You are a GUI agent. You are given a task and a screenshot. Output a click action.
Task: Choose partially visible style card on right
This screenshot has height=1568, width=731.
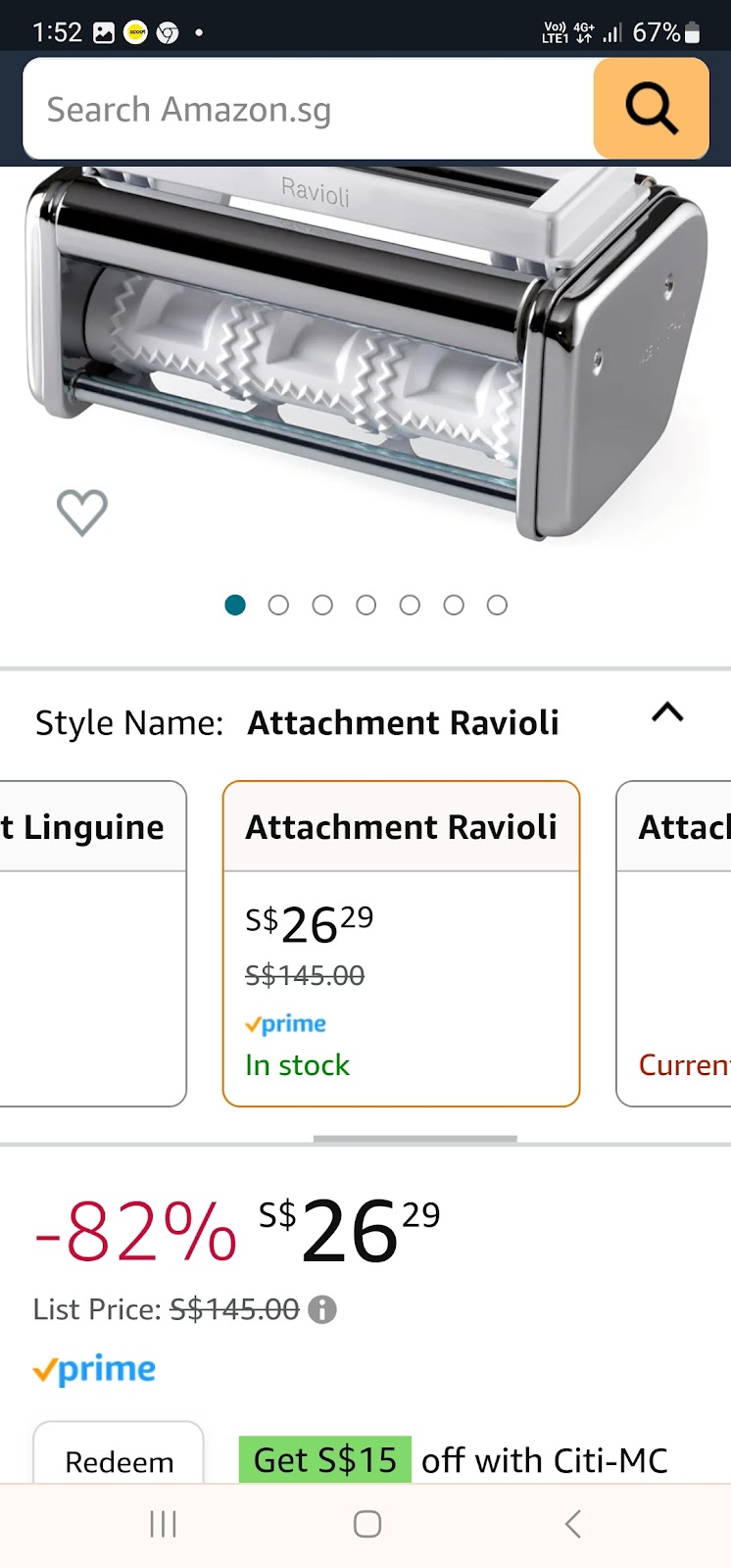[x=674, y=944]
